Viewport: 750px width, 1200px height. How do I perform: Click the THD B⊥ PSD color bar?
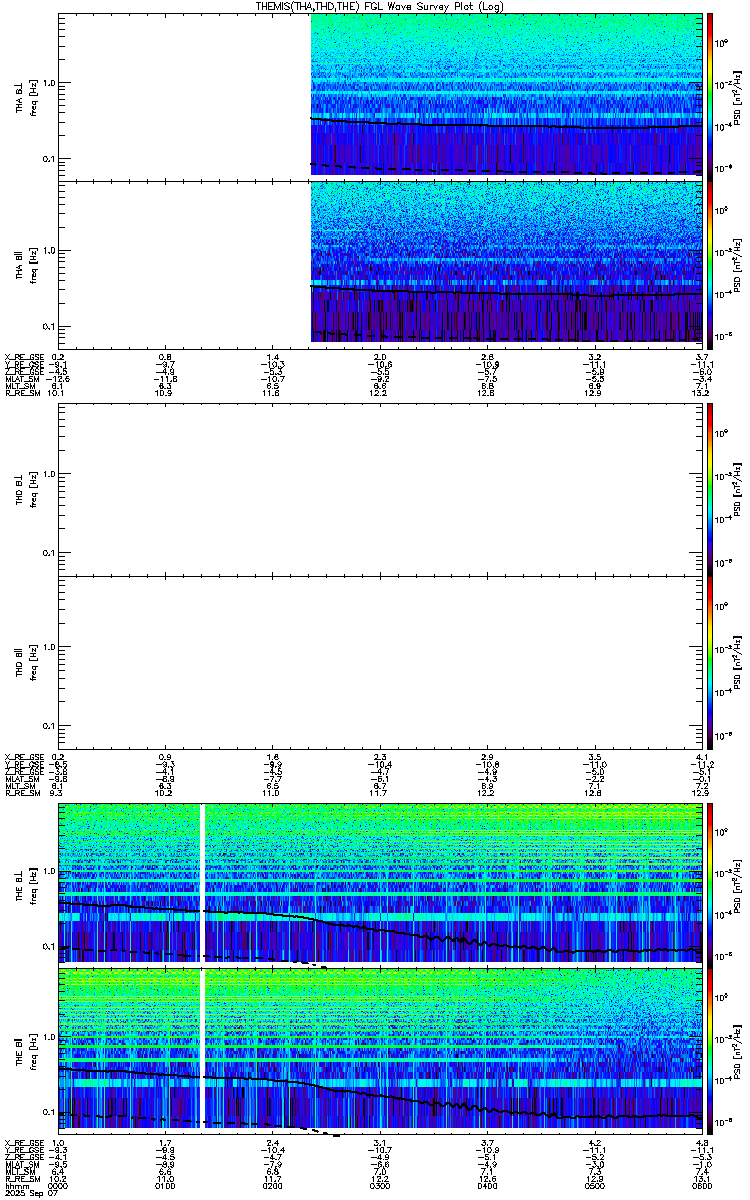(x=710, y=488)
